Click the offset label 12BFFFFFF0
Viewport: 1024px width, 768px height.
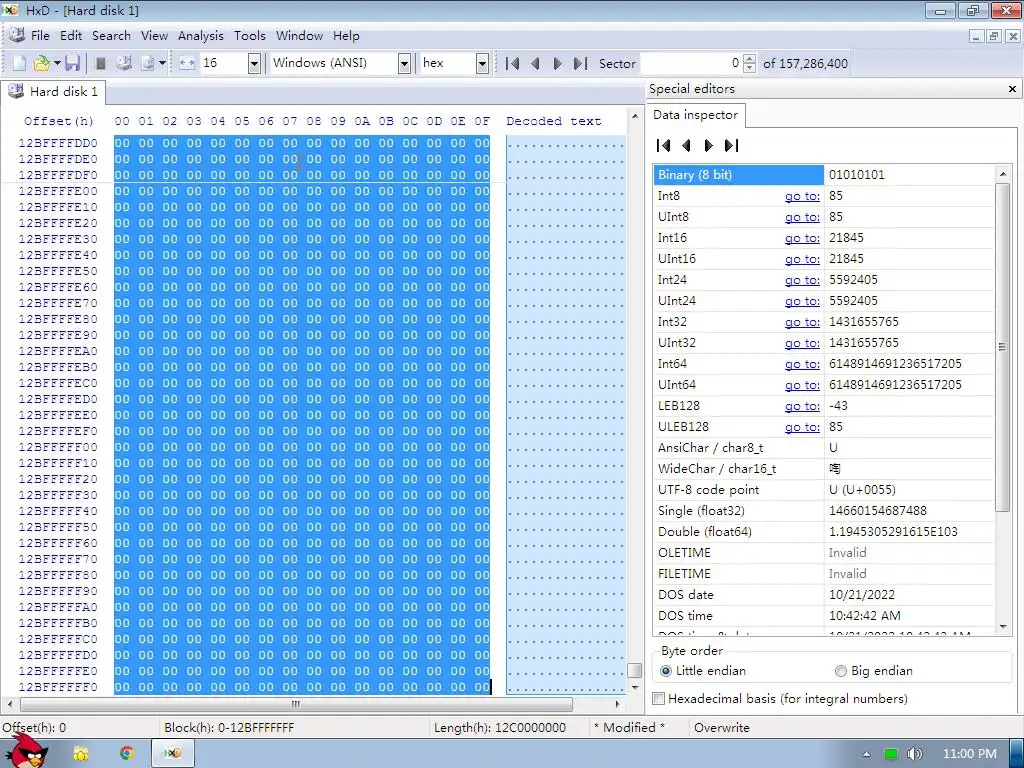pos(57,687)
